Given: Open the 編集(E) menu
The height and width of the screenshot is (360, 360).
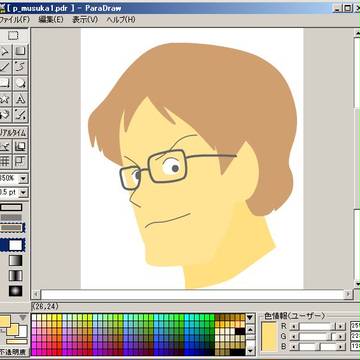Looking at the screenshot, I should tap(51, 20).
